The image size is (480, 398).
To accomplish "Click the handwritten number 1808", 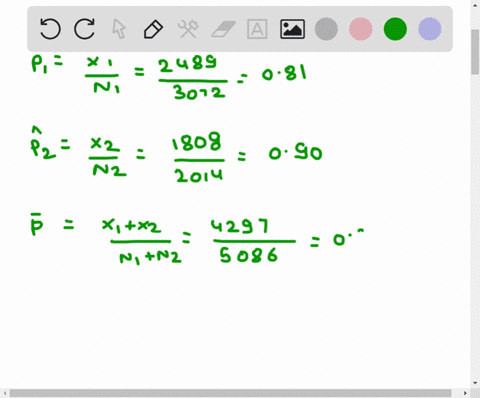I will pos(196,141).
